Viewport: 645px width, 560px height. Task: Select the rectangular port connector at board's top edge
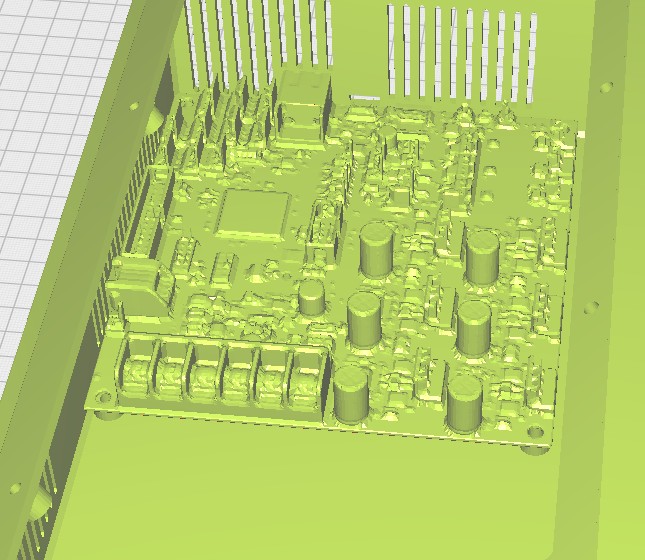click(x=304, y=100)
